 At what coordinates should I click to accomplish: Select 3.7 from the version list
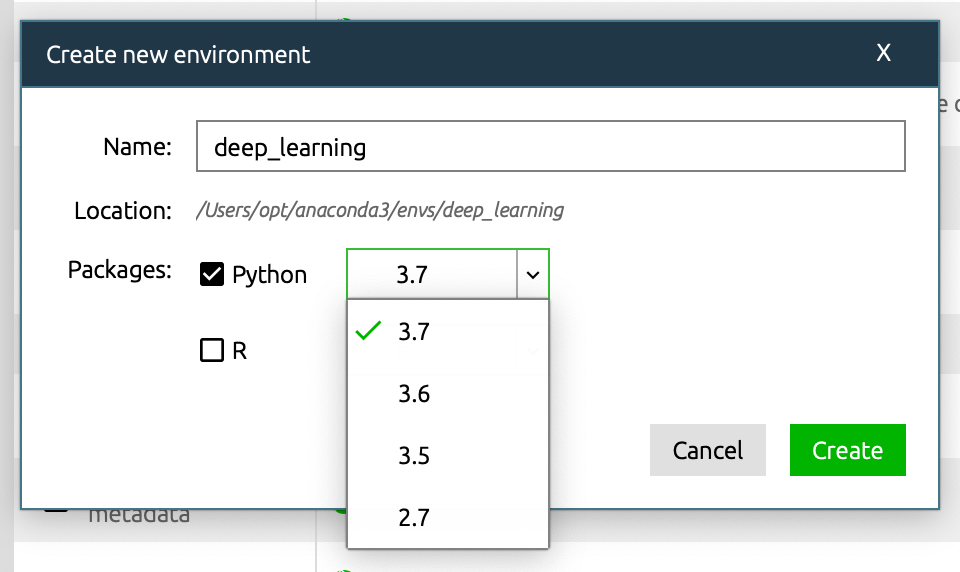coord(414,331)
